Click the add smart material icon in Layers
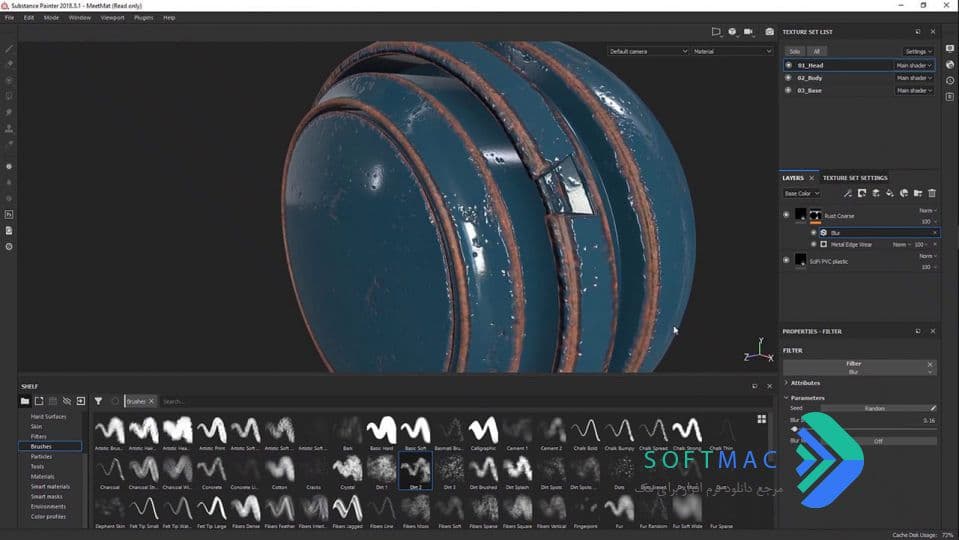The height and width of the screenshot is (540, 959). pyautogui.click(x=904, y=193)
